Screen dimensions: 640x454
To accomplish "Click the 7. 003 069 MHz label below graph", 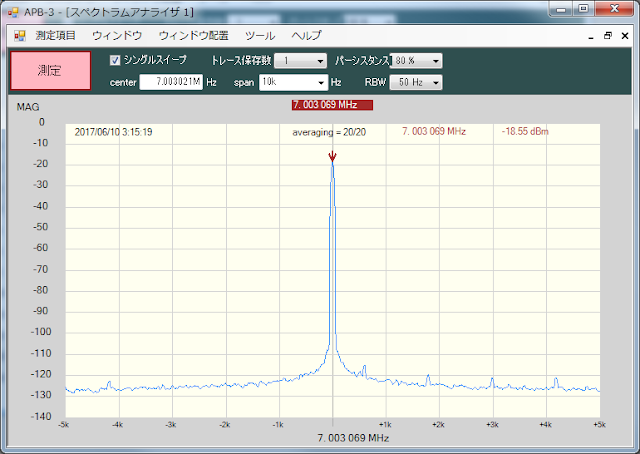I will 353,438.
